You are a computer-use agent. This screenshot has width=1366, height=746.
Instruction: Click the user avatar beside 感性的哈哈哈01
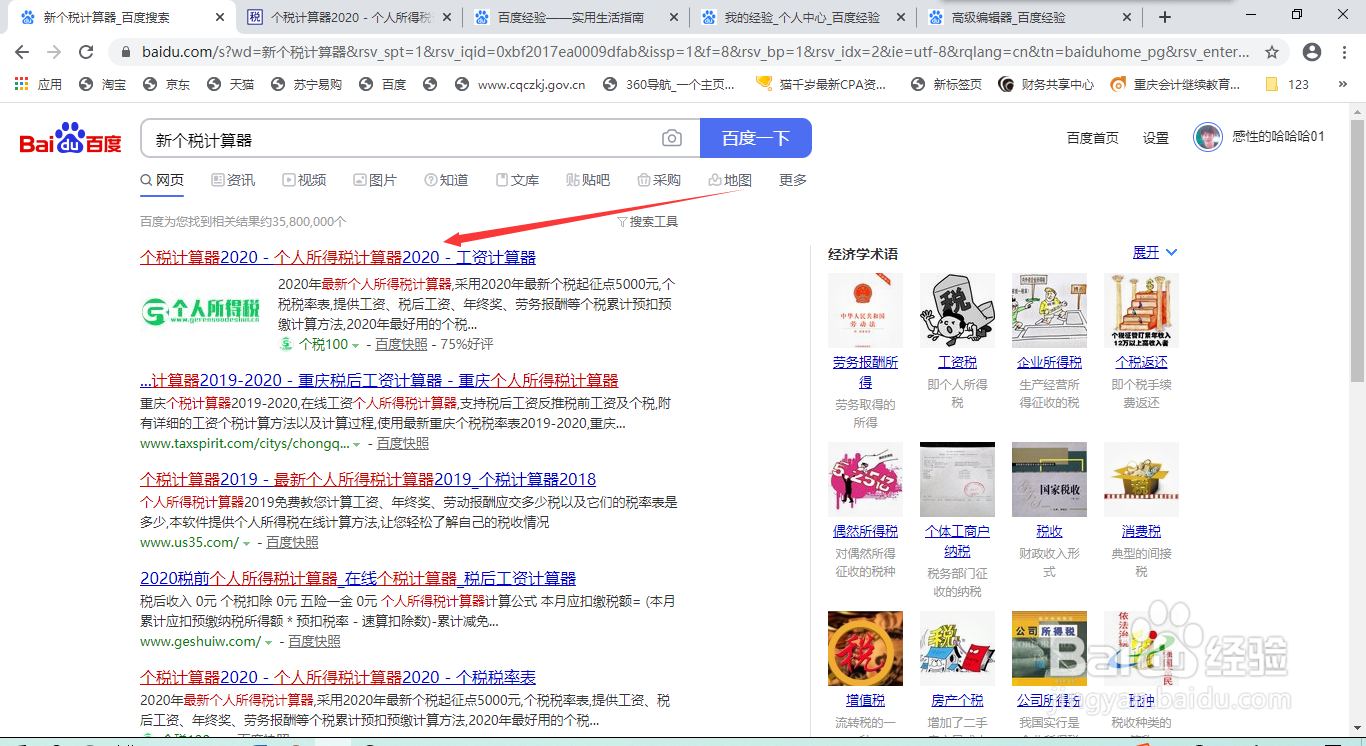1208,137
